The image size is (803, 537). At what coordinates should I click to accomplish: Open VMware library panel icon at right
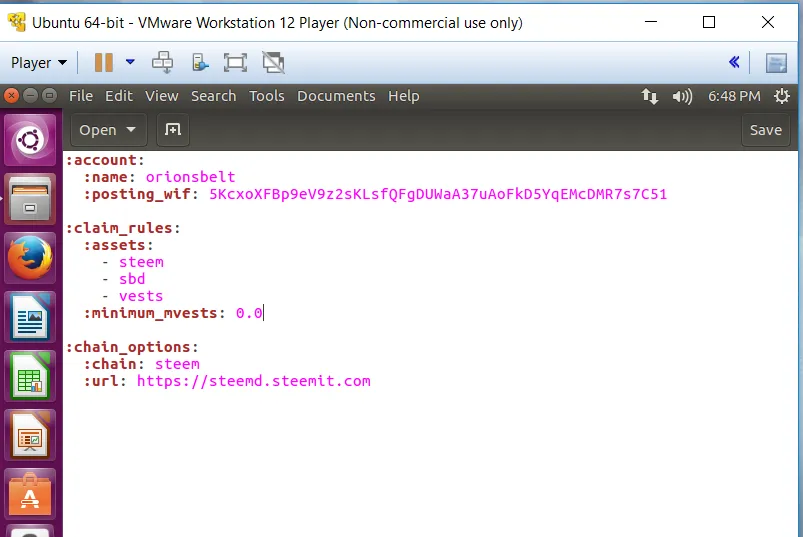(x=776, y=62)
